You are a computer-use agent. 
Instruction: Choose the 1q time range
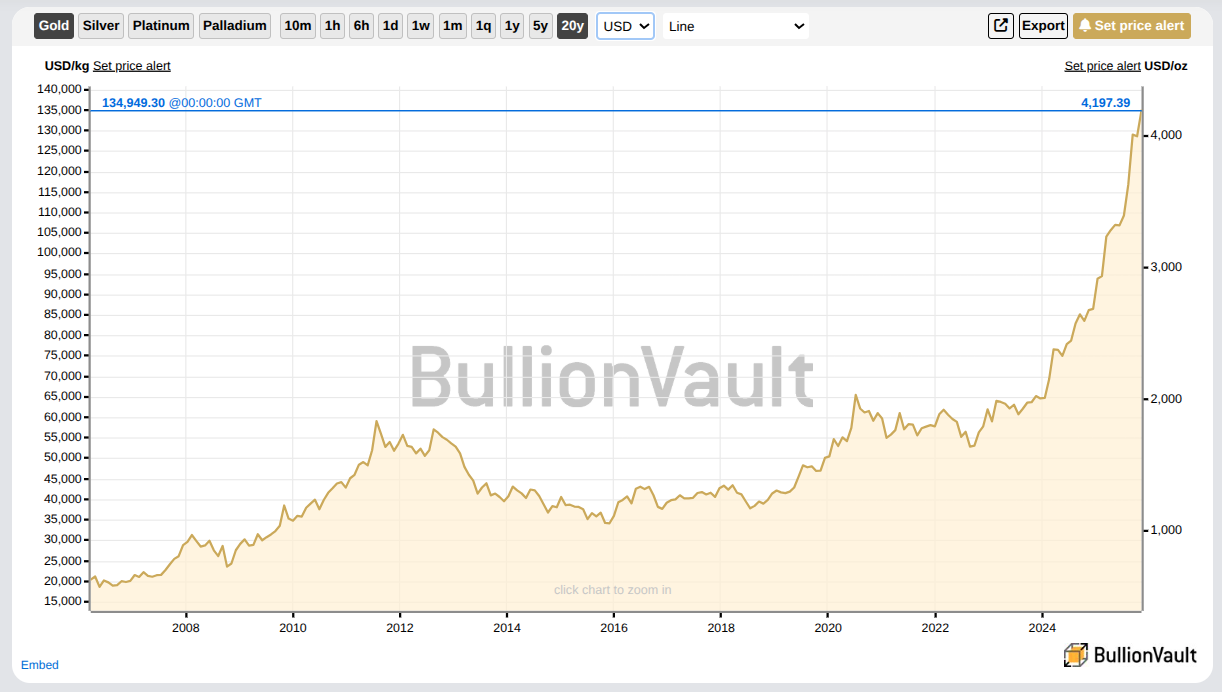(x=483, y=26)
